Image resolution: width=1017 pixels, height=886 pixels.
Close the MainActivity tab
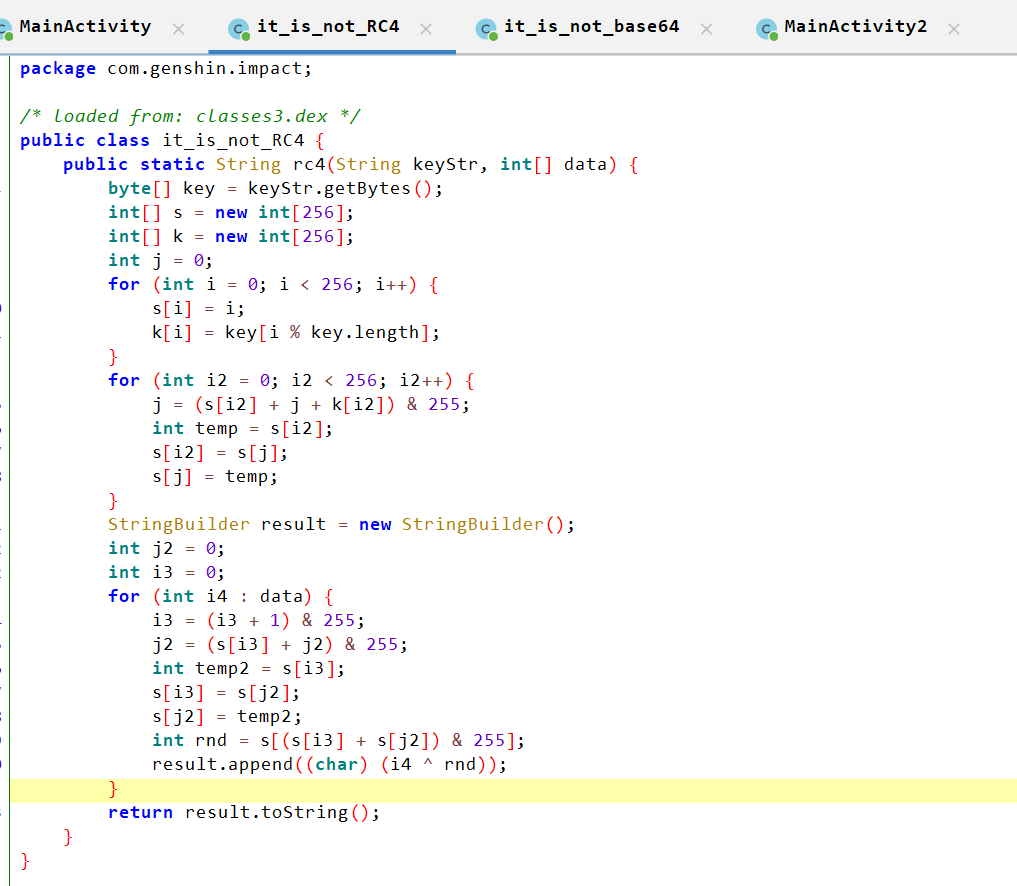[178, 29]
